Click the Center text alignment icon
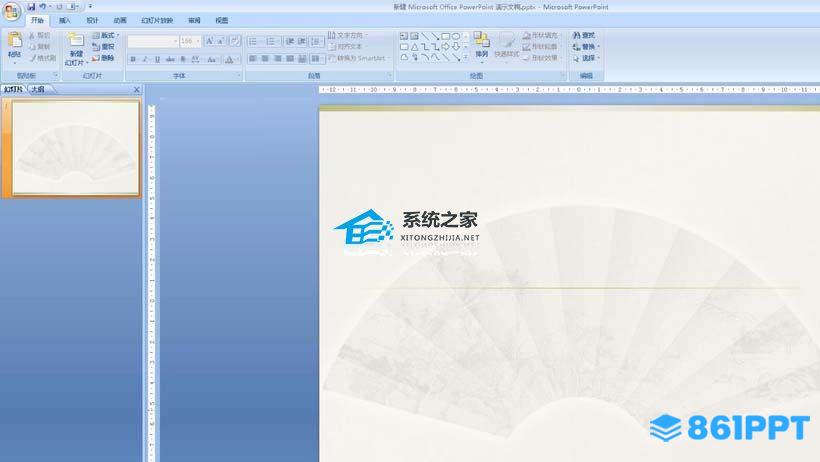The image size is (820, 462). (x=265, y=59)
